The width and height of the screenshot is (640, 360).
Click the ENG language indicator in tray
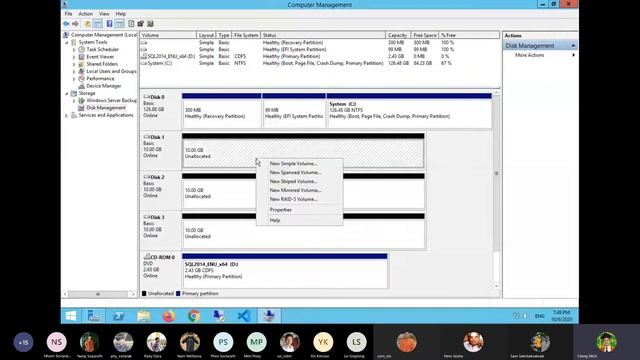(540, 316)
